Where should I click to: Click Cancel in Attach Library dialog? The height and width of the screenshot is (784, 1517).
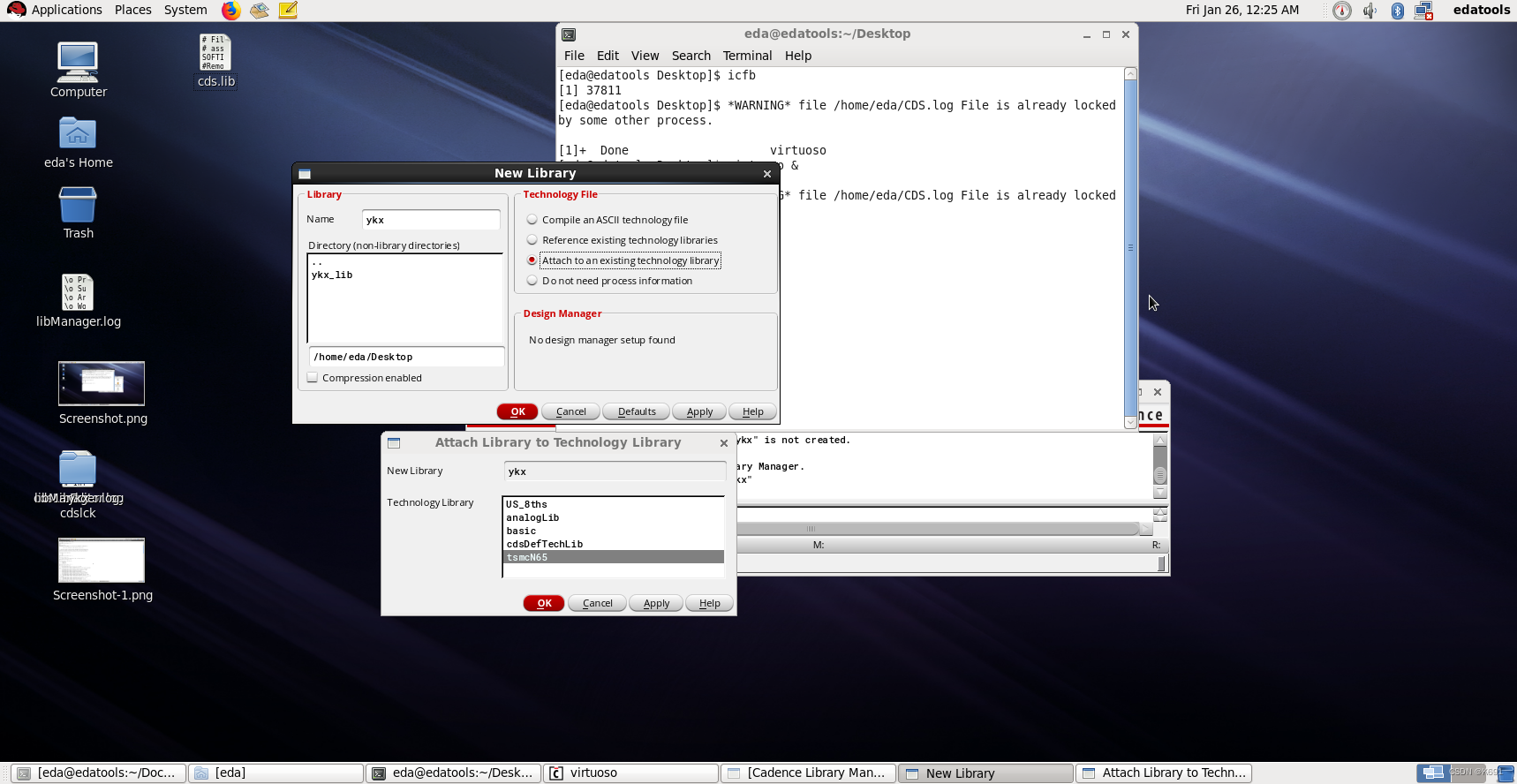[x=597, y=603]
